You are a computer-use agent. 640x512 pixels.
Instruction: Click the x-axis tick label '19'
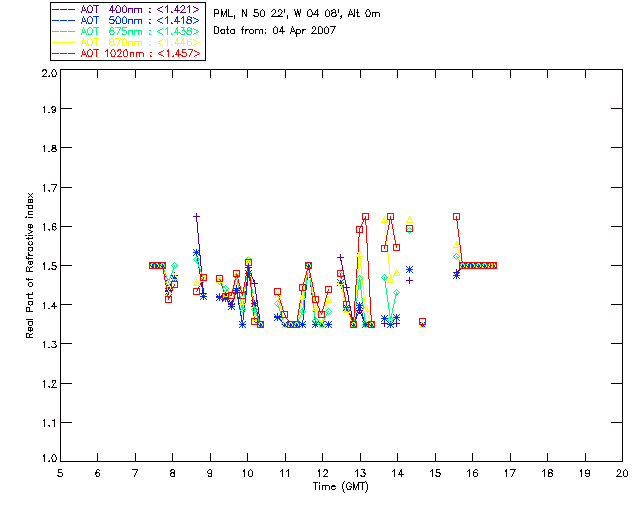[585, 473]
